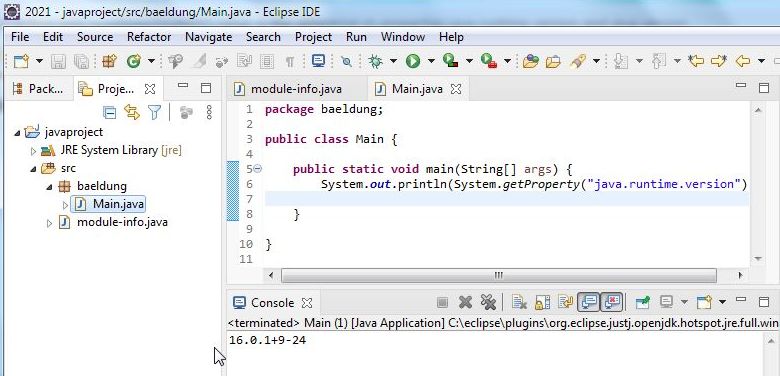780x376 pixels.
Task: Click the Skip All Breakpoints icon
Action: [346, 62]
